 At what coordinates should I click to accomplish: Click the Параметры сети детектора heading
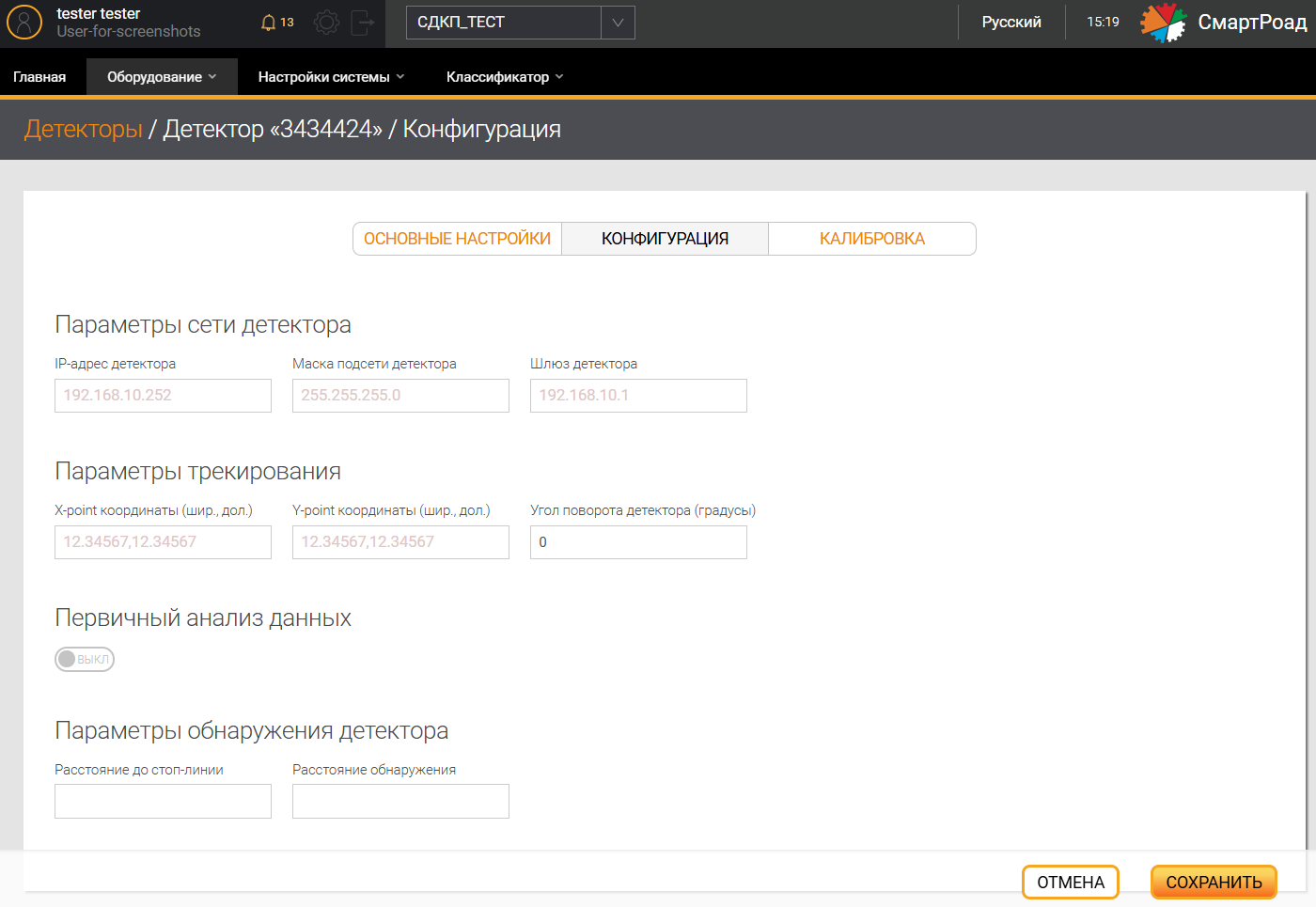203,324
